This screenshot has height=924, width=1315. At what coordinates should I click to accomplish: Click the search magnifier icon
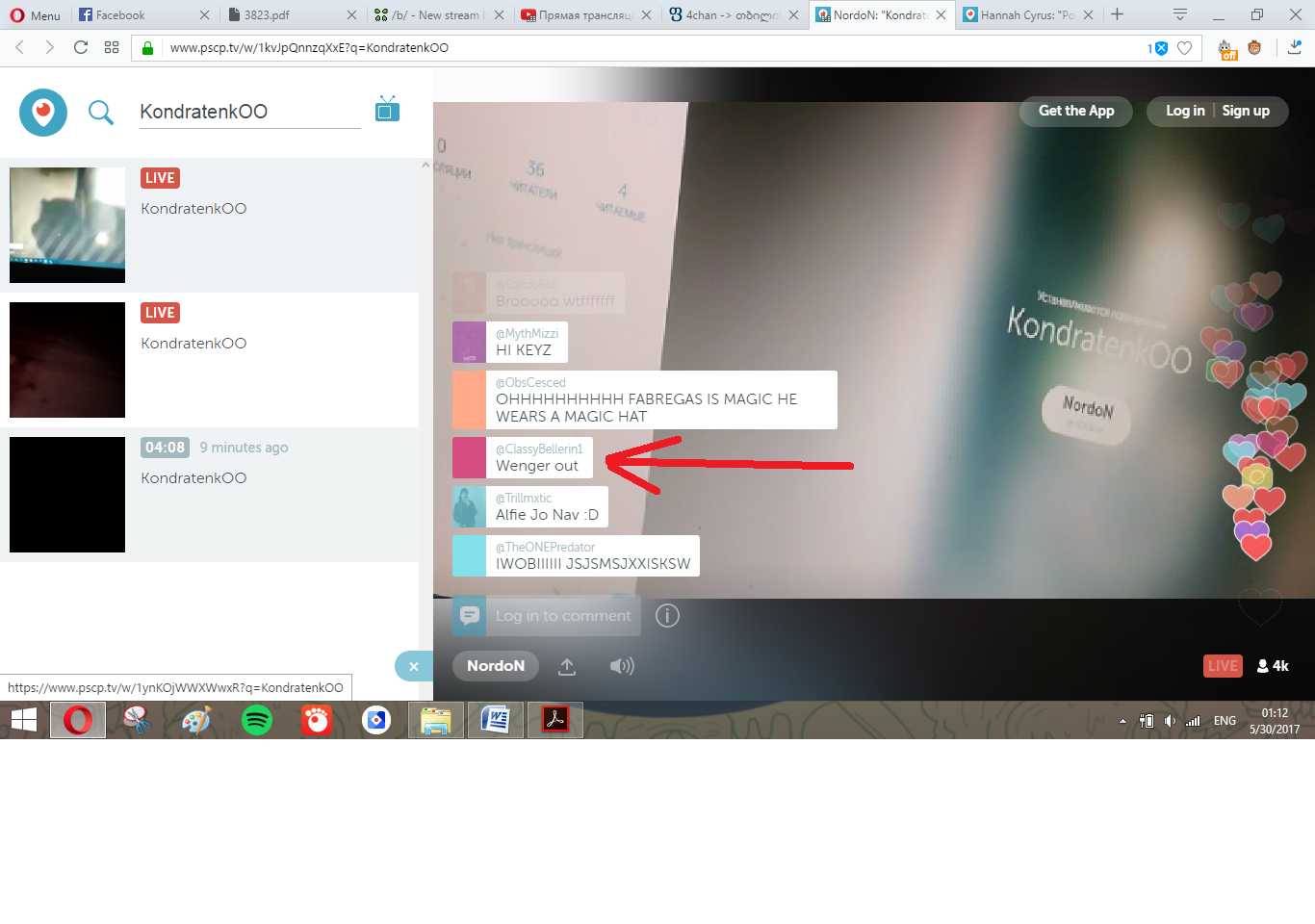pos(100,113)
